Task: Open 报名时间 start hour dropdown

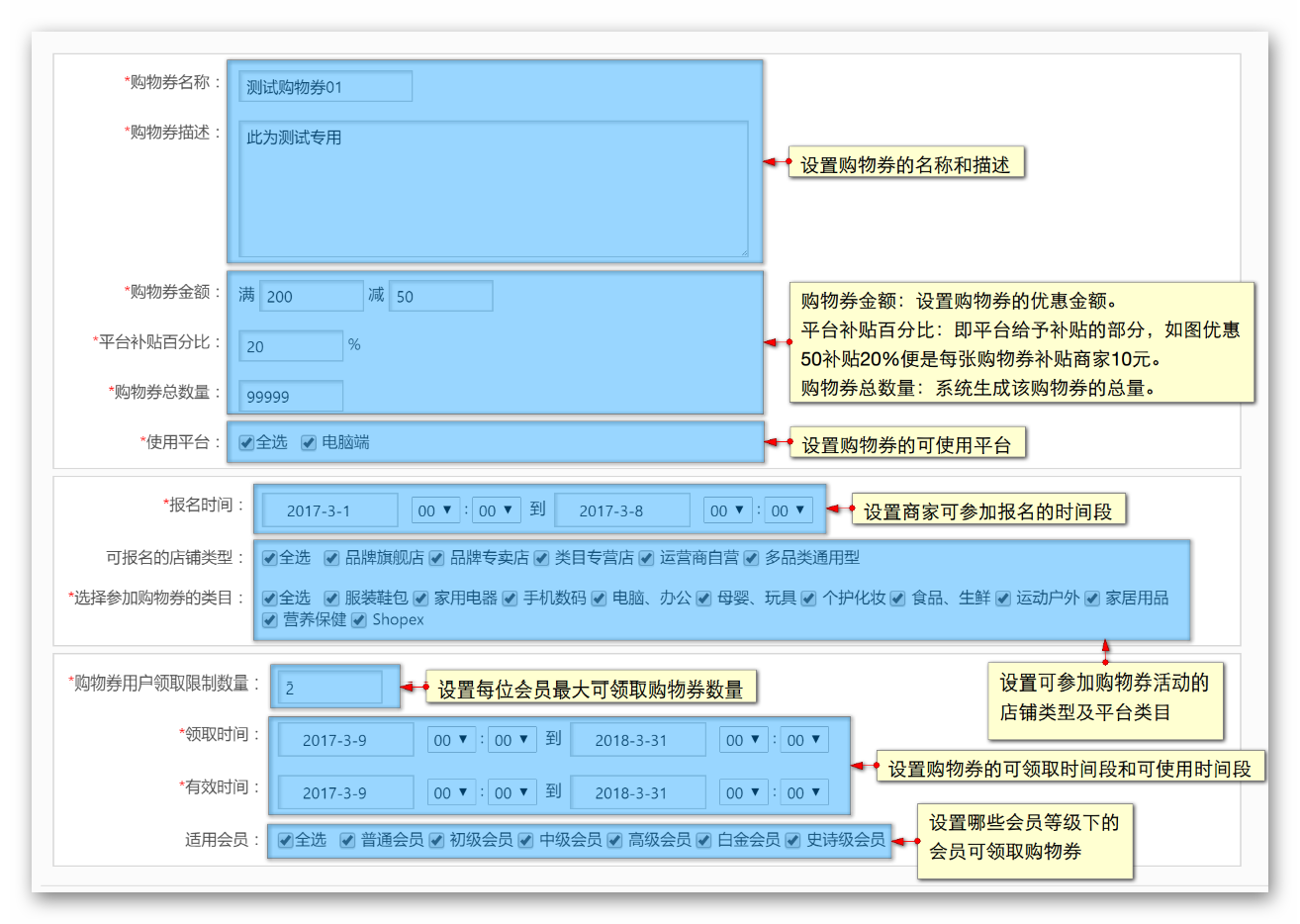Action: (435, 510)
